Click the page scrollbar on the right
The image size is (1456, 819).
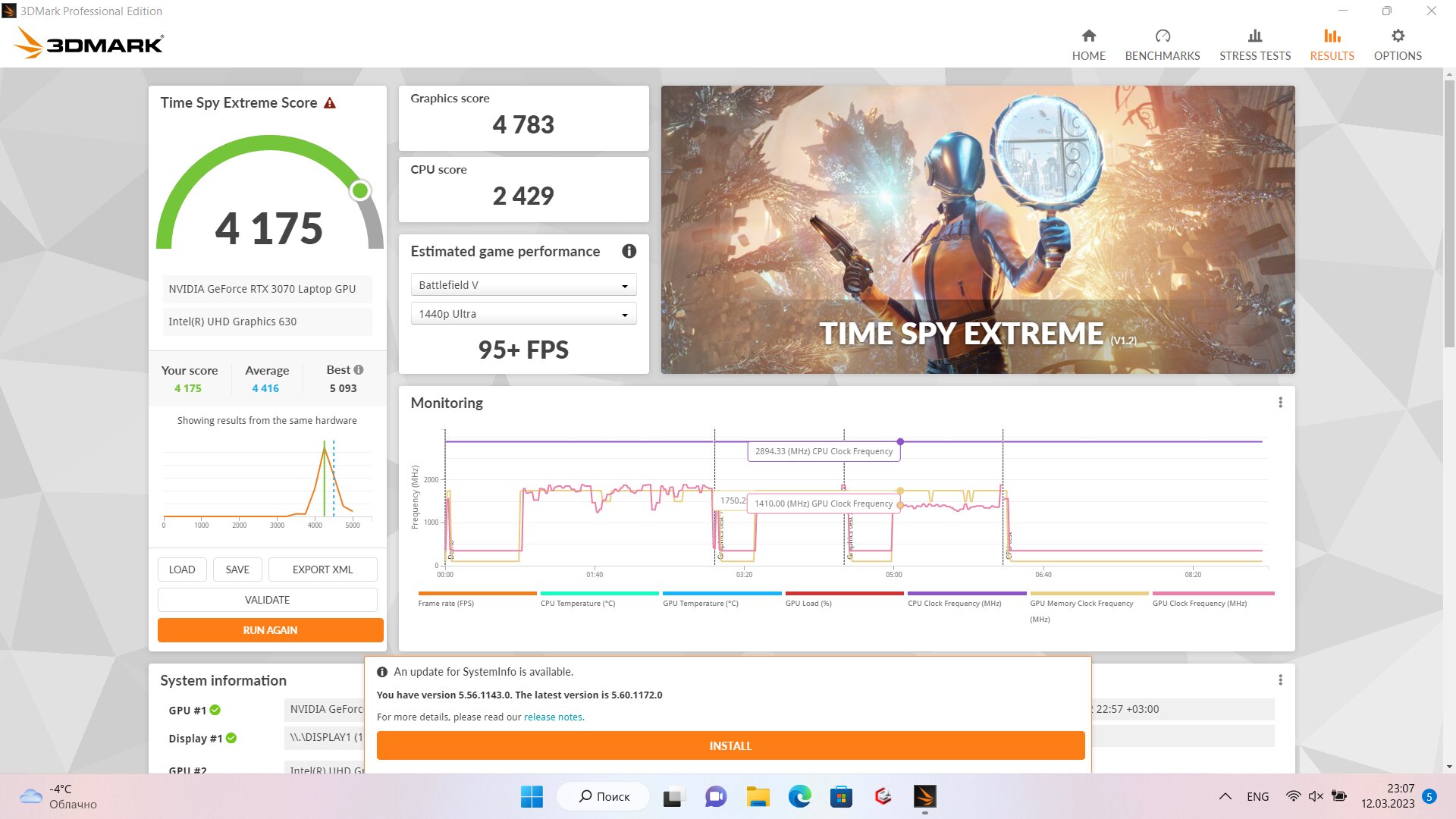(x=1449, y=212)
